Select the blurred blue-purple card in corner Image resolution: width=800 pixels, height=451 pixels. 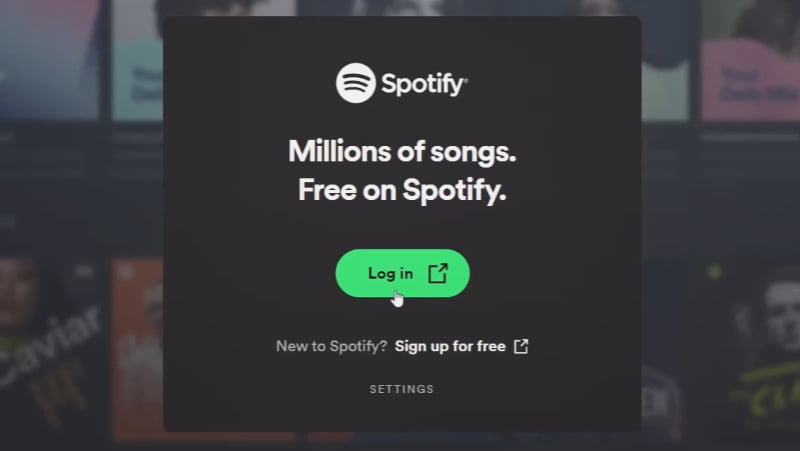[49, 59]
